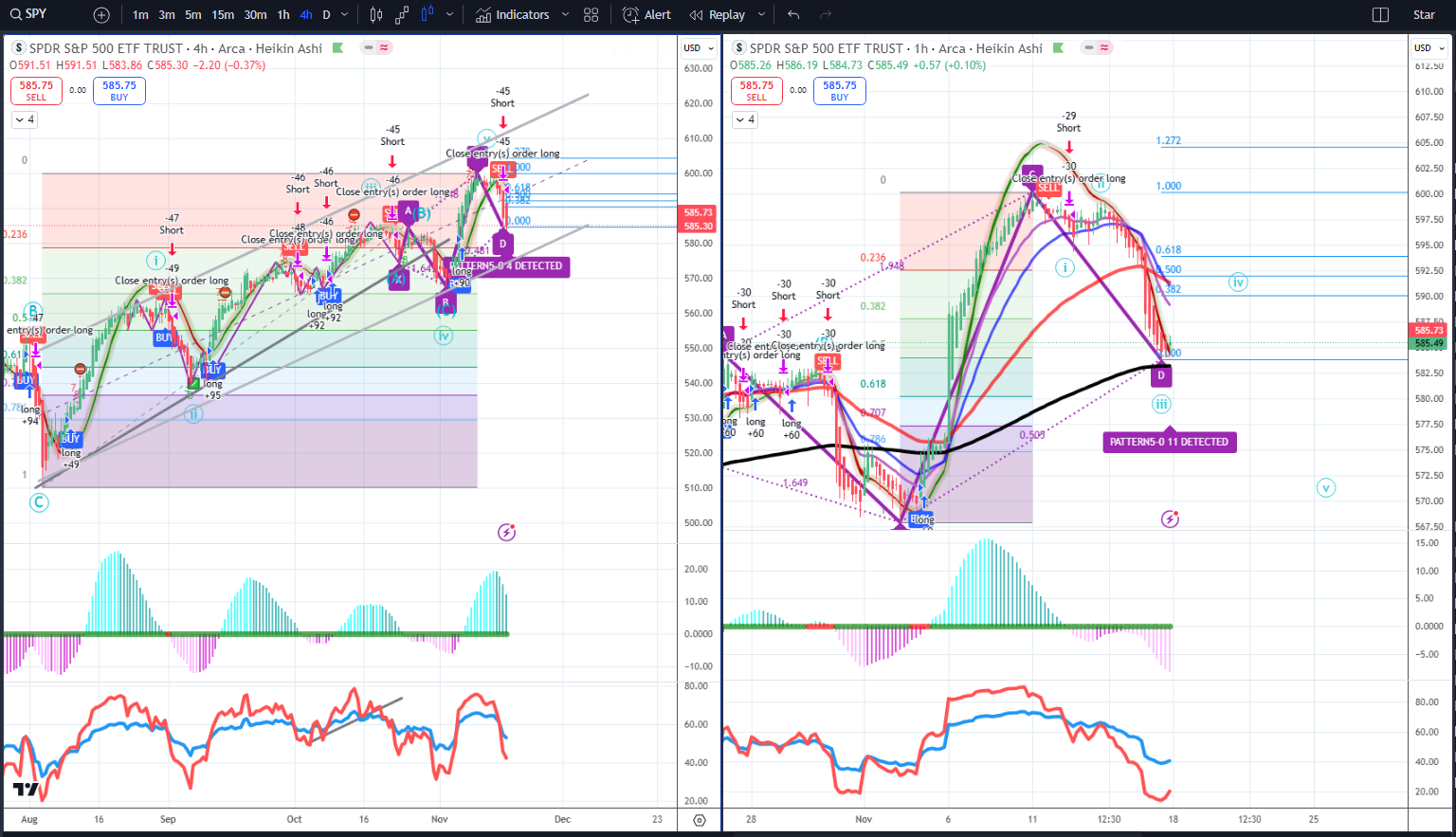Select the 4h interval tab
This screenshot has height=837, width=1456.
click(x=306, y=15)
